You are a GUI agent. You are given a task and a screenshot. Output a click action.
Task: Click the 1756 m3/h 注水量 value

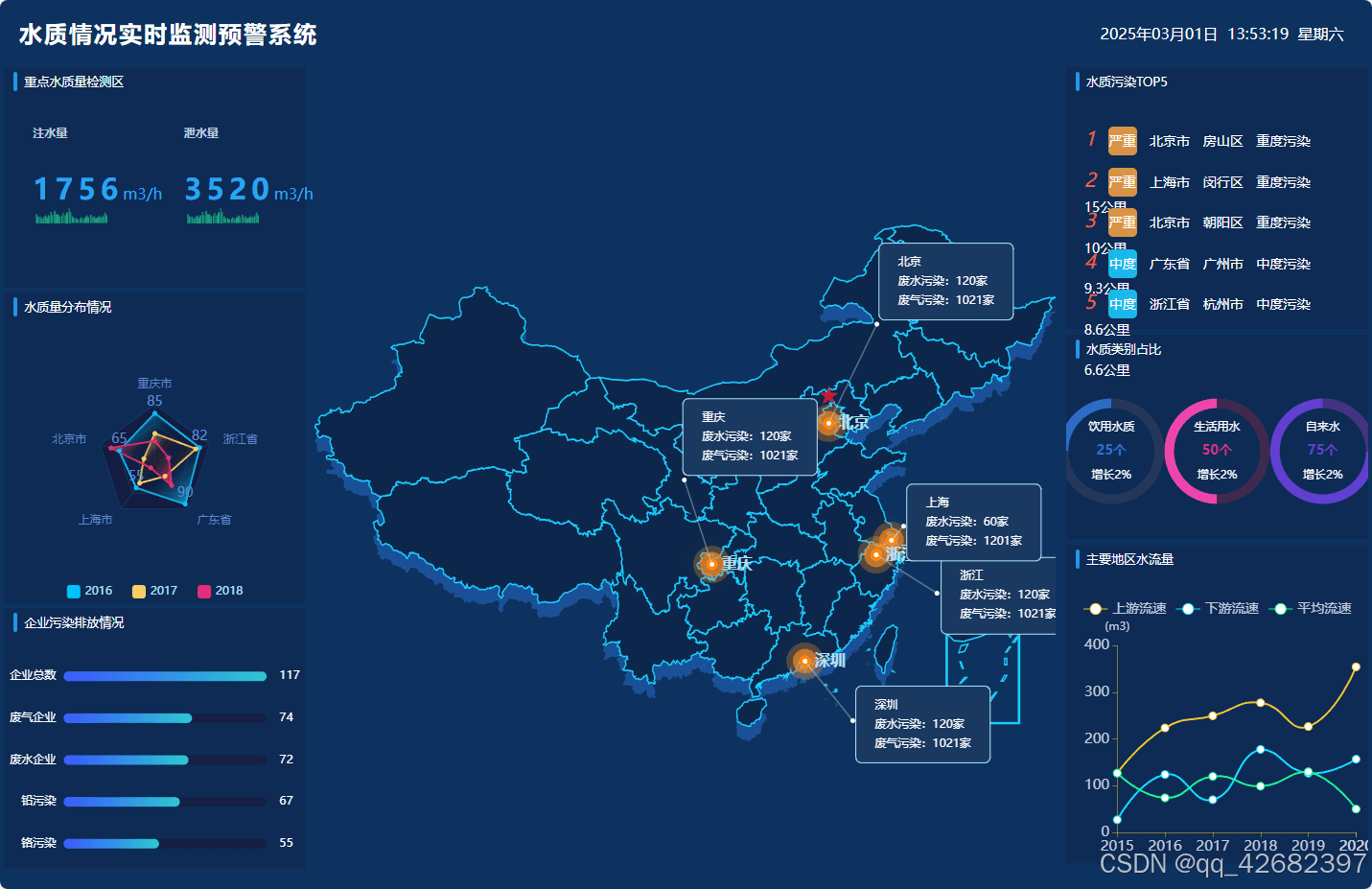coord(98,190)
